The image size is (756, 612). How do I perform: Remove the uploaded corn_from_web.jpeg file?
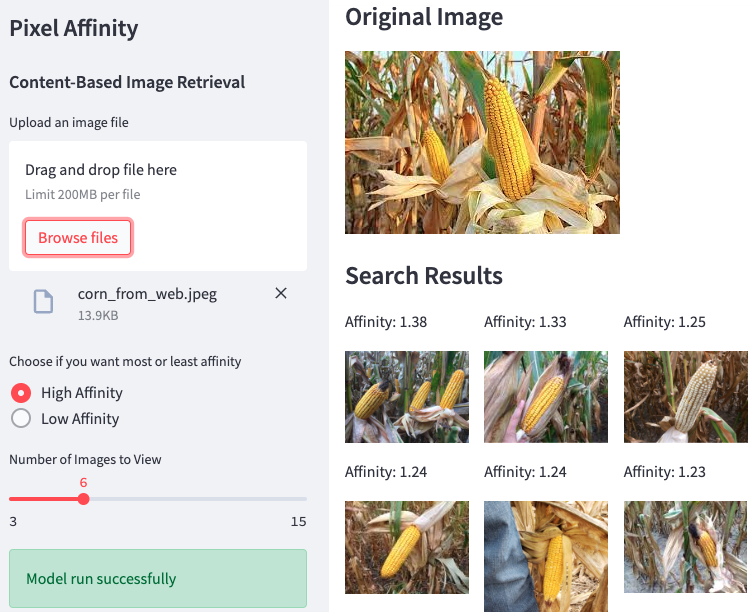pos(281,293)
